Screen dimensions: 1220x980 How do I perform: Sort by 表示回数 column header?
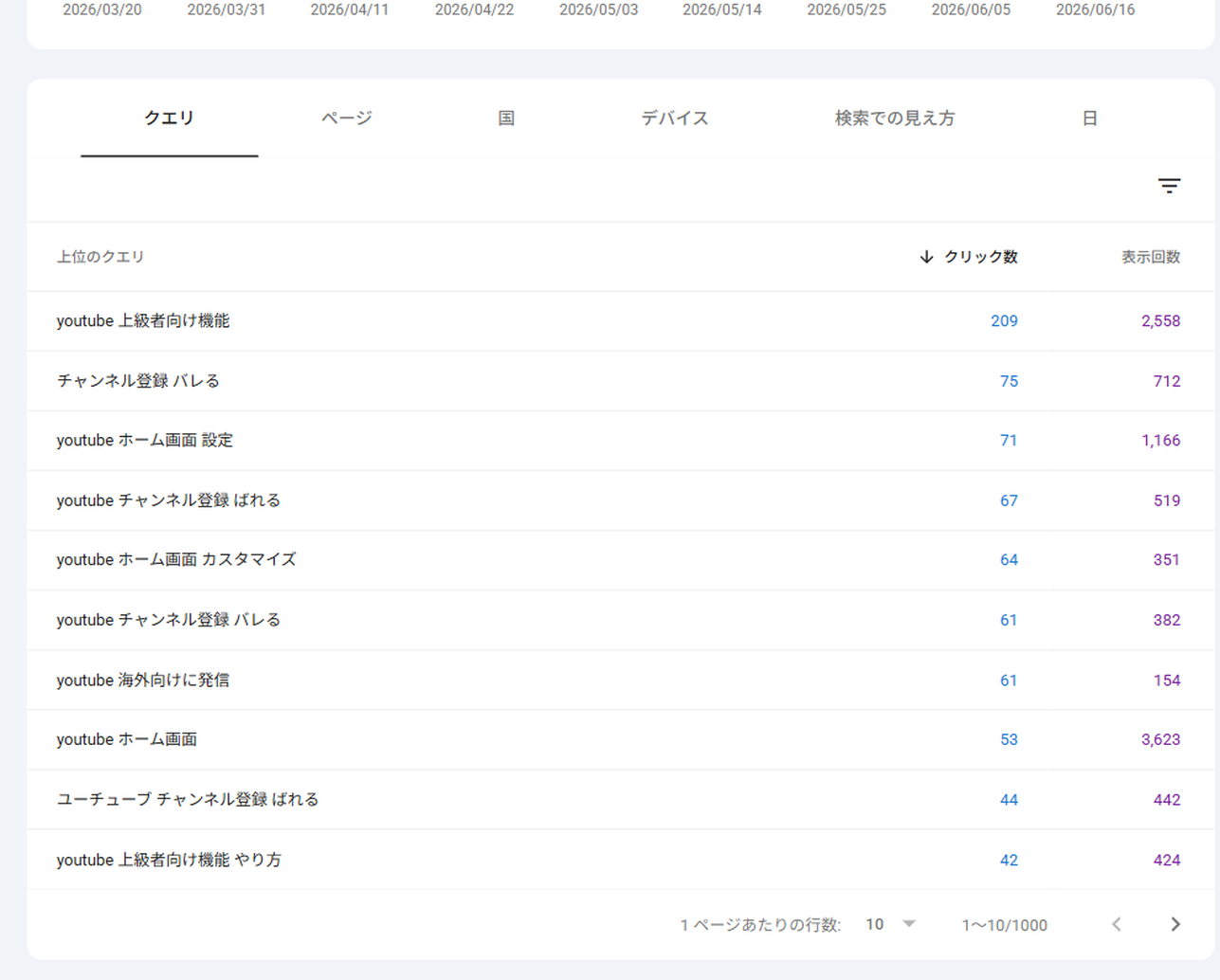coord(1151,257)
